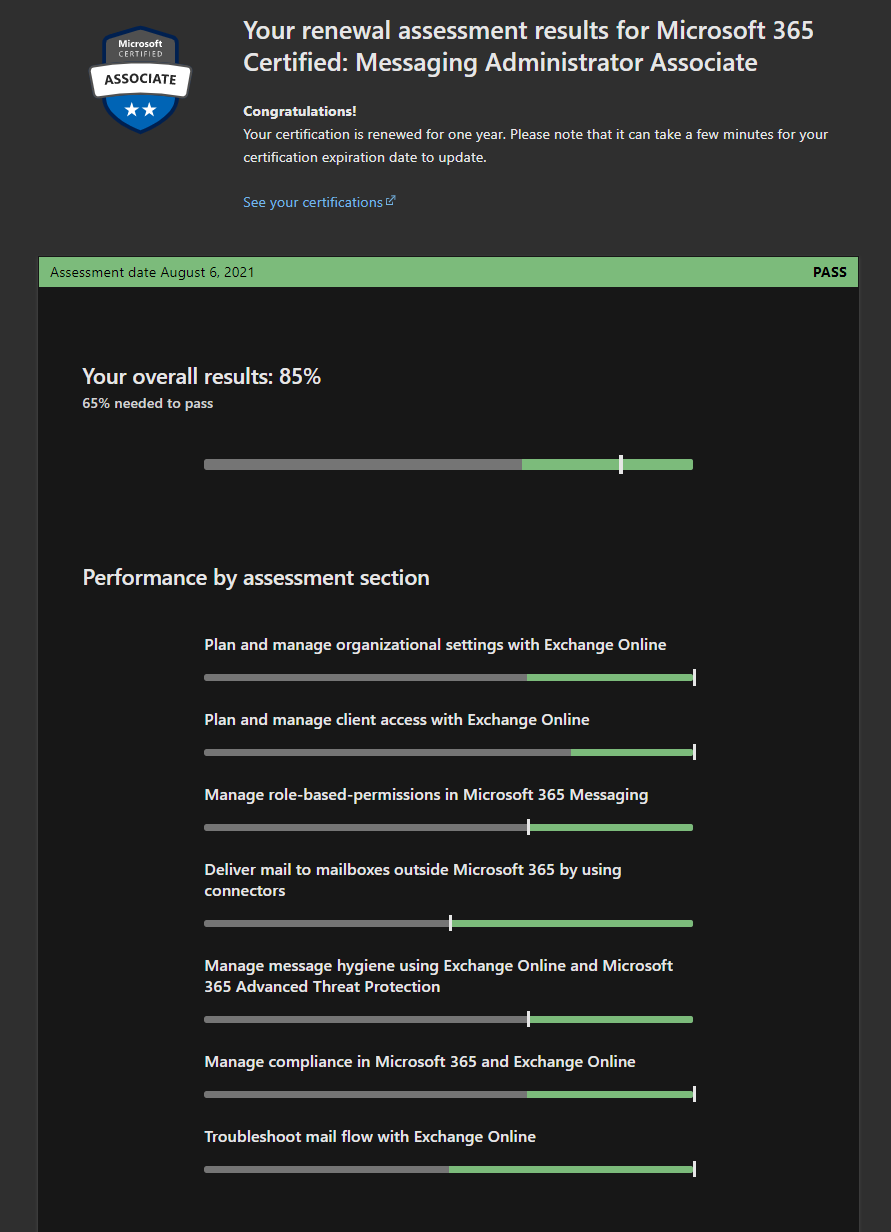Click the external link icon beside See your certifications
Screen dimensions: 891x1232
391,201
